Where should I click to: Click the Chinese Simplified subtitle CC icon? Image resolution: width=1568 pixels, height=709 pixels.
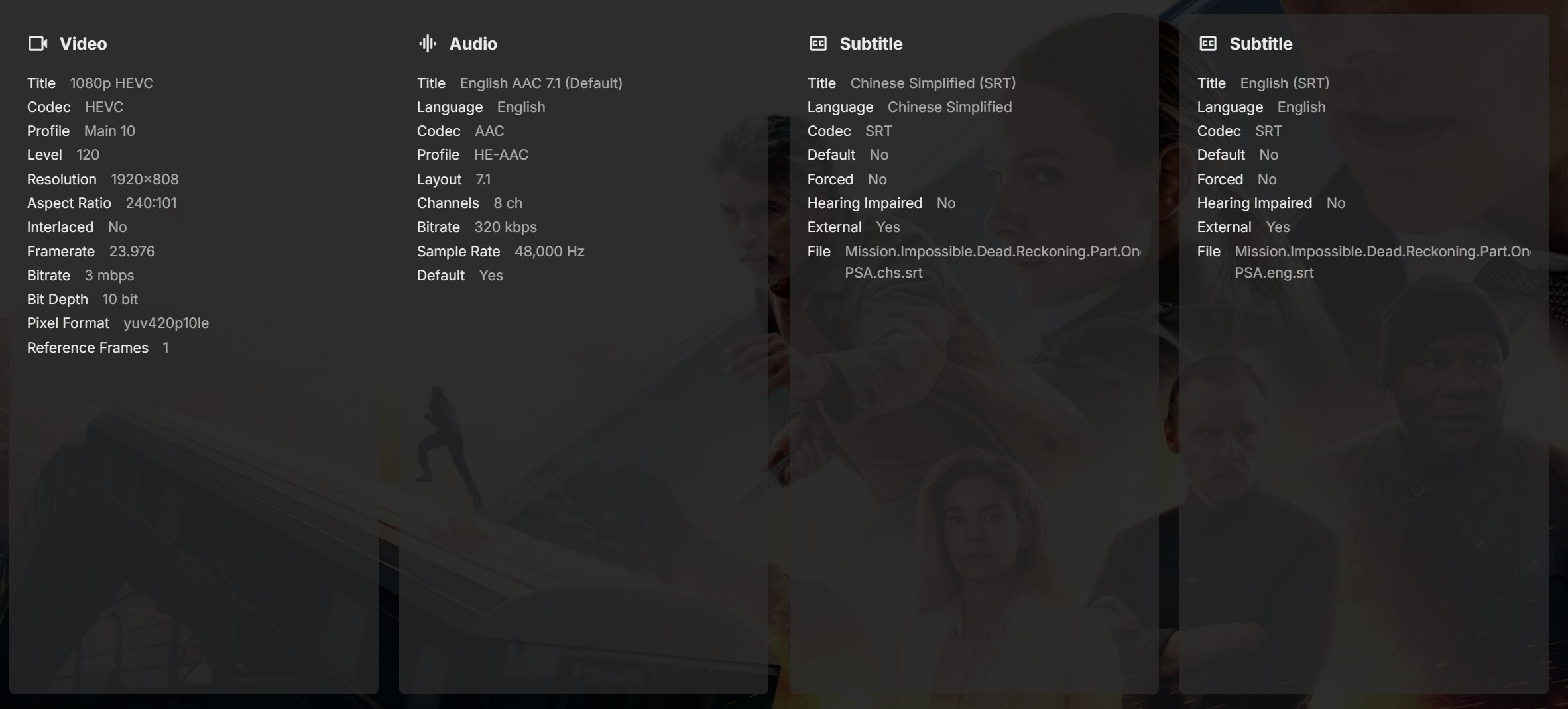818,44
